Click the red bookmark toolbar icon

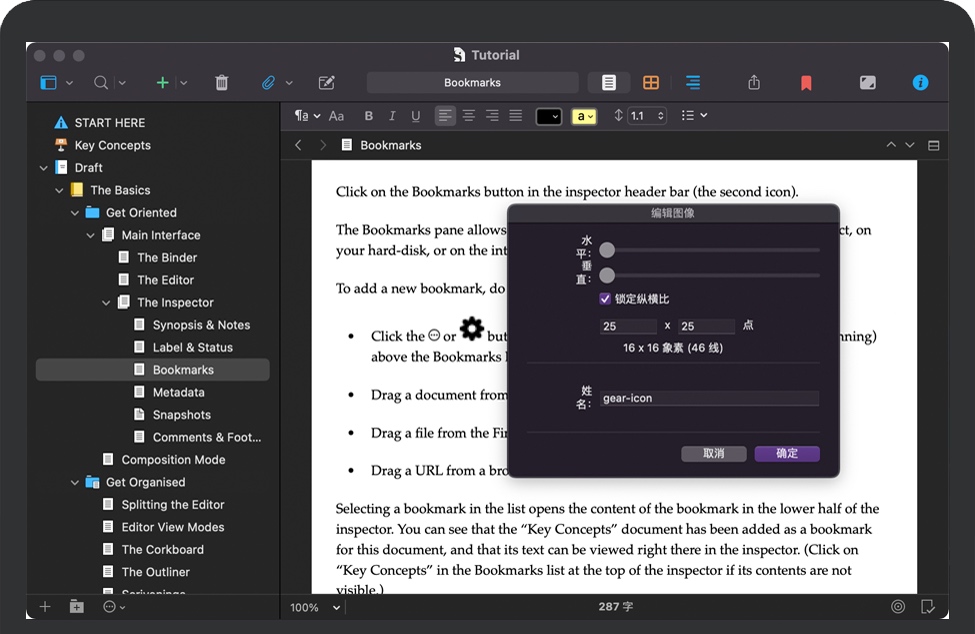pos(806,83)
